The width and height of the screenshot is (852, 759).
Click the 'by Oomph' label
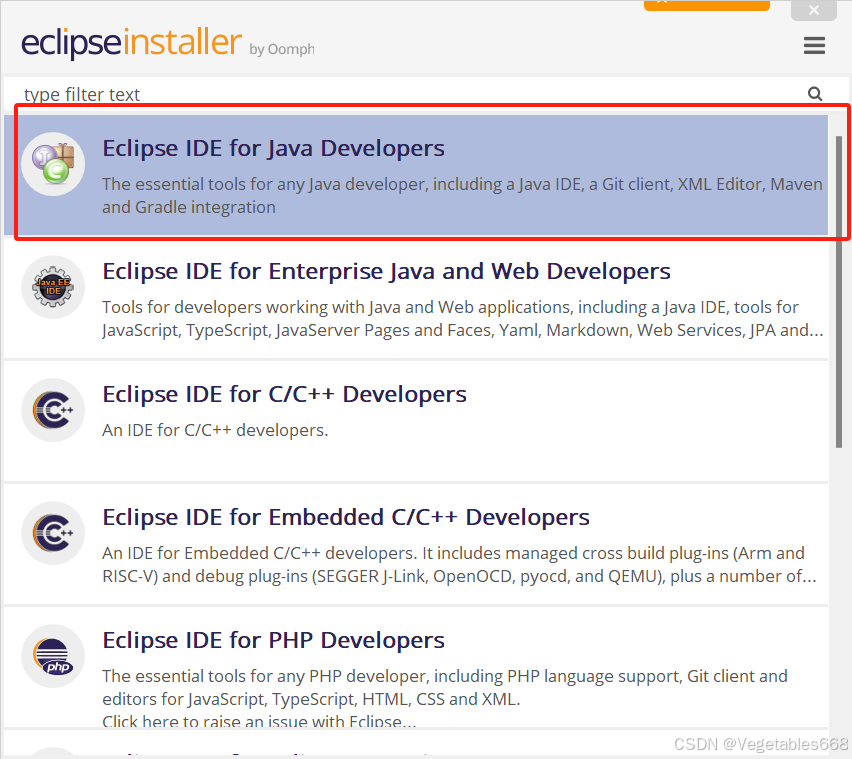pos(281,48)
